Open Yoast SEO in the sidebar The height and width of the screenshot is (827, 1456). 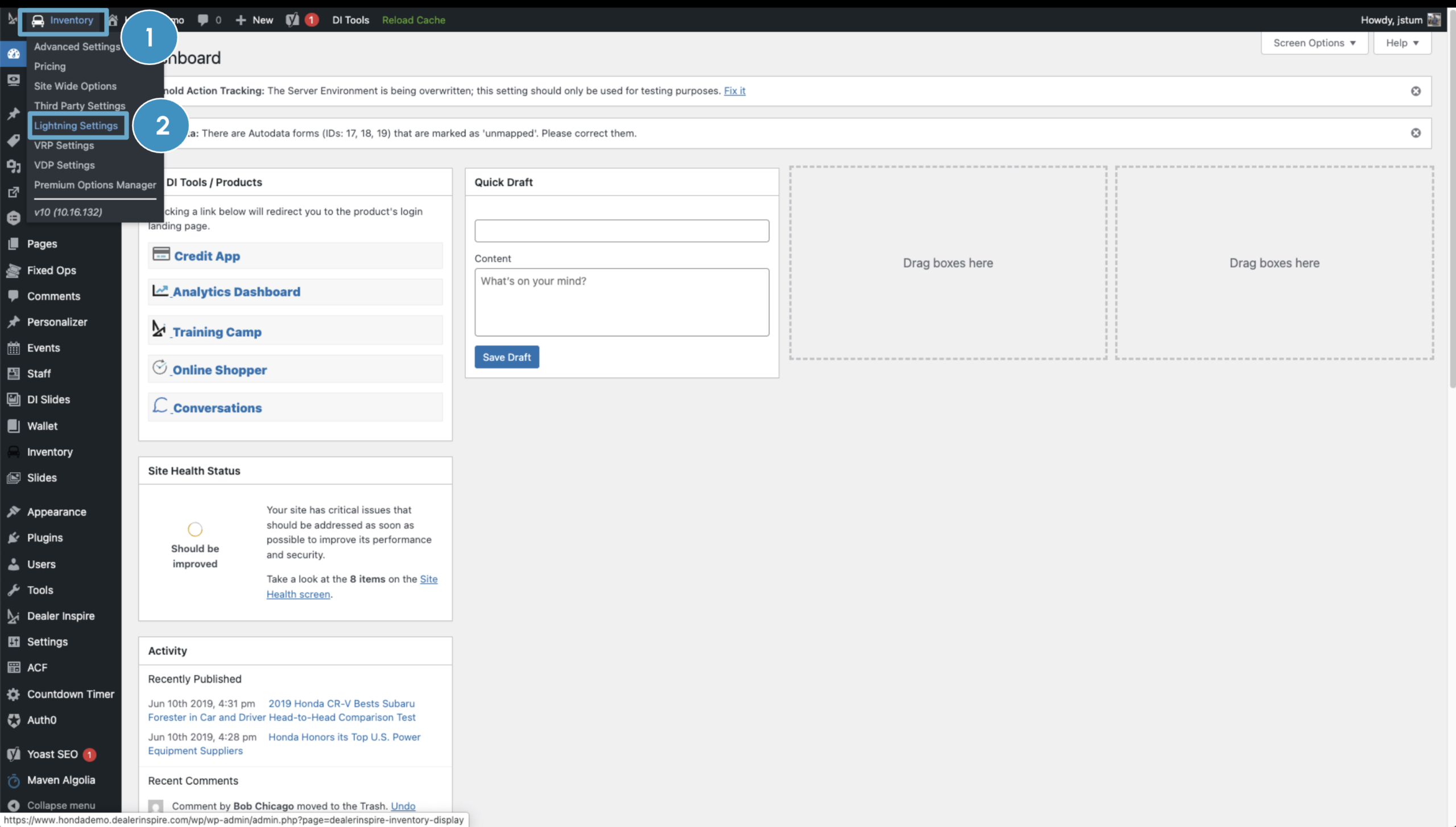coord(52,754)
